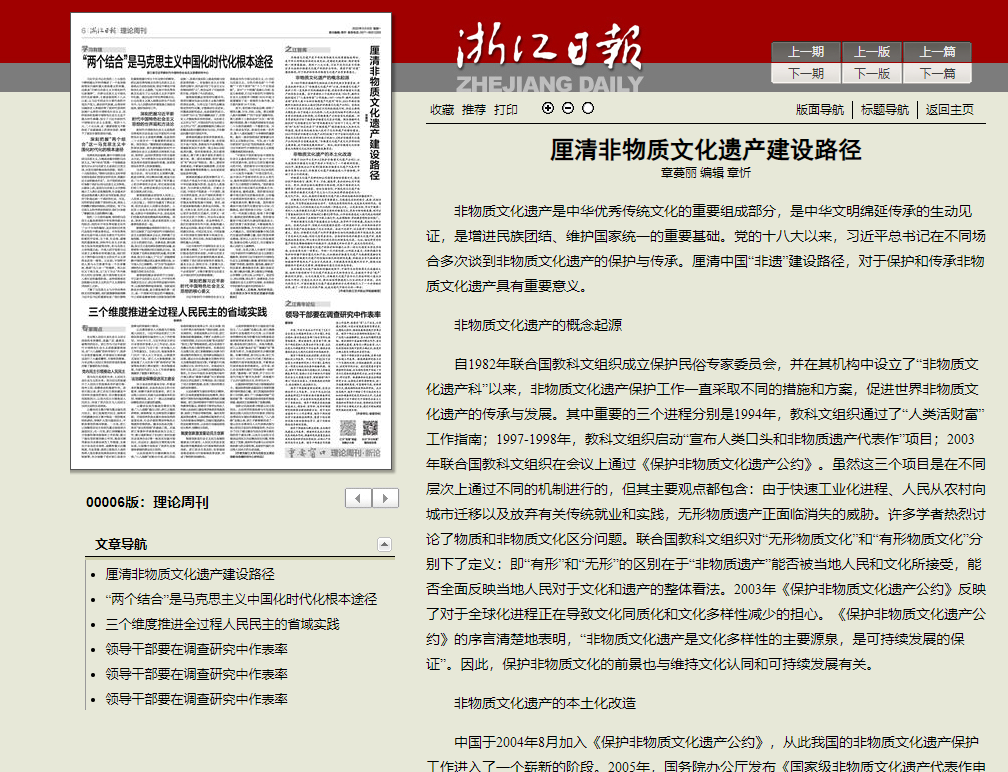Click the zoom out (minus) text size icon
Screen dimensions: 1008x772
coord(568,108)
